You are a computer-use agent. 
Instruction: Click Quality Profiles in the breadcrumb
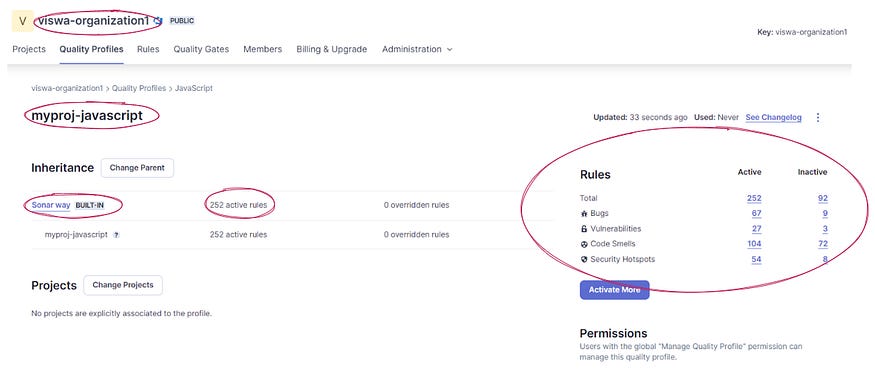pos(139,88)
